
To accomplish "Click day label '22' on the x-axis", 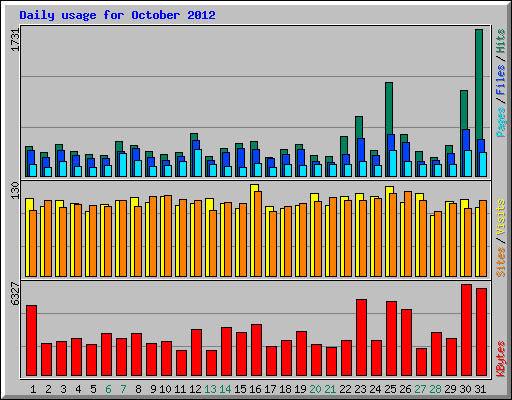I will (x=345, y=389).
